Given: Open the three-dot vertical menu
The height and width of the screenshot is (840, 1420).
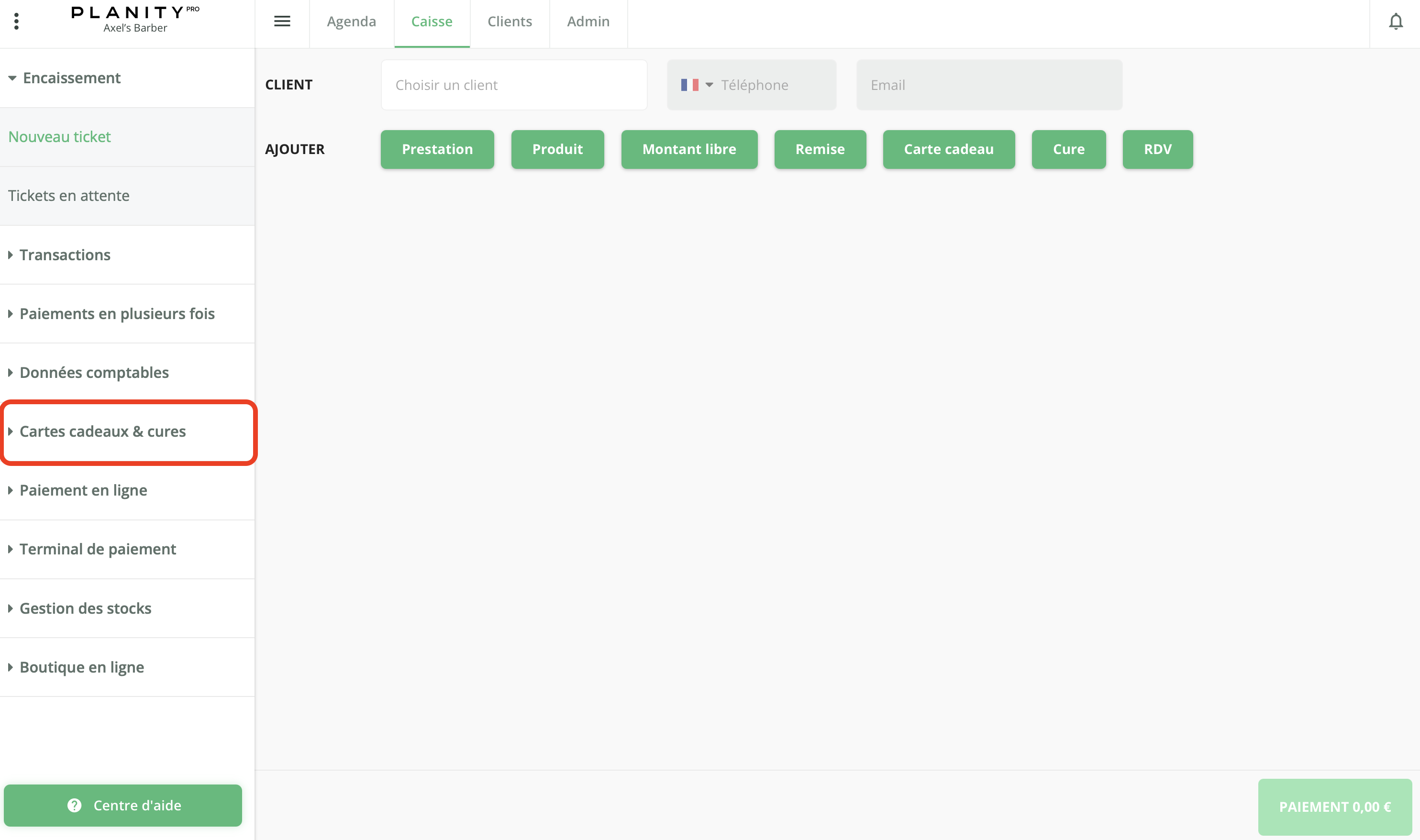Looking at the screenshot, I should coord(16,22).
